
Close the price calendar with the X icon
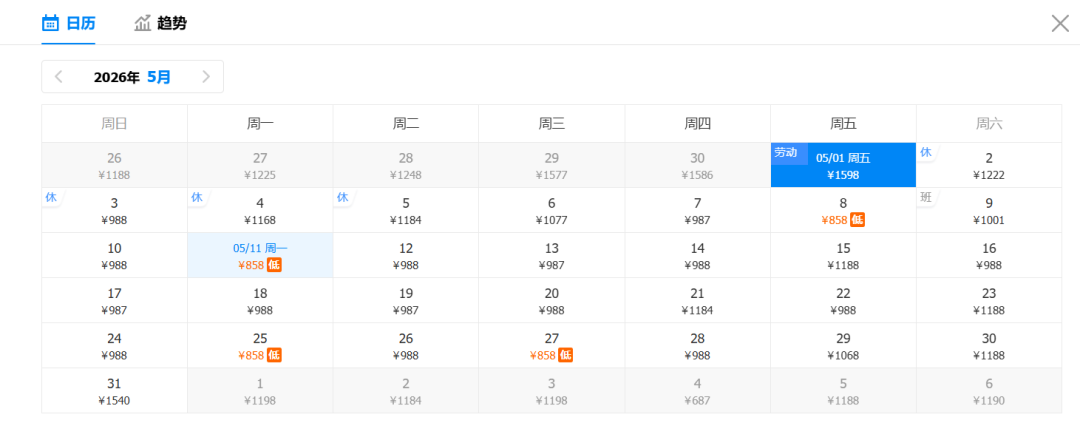(x=1060, y=23)
